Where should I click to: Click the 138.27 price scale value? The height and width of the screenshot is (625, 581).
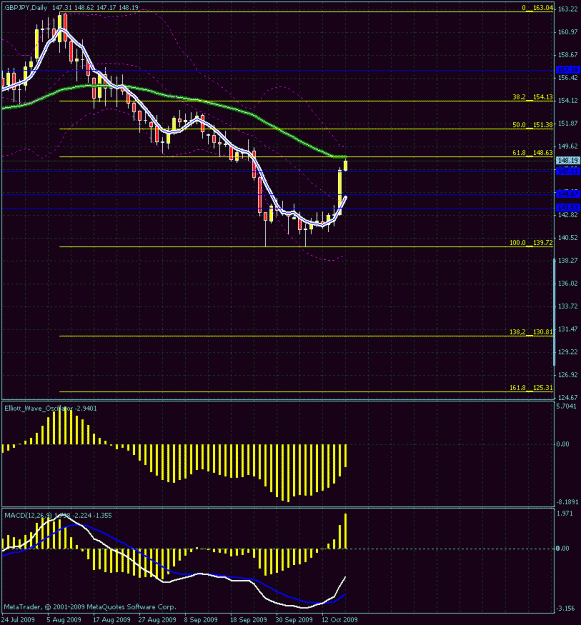[x=568, y=260]
